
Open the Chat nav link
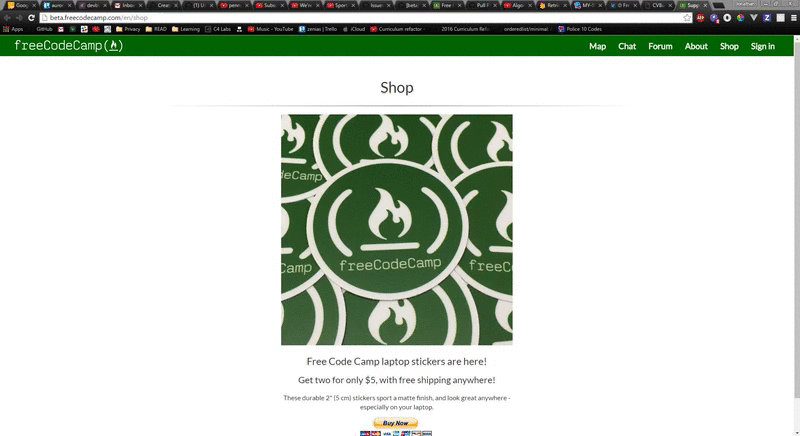pyautogui.click(x=627, y=46)
